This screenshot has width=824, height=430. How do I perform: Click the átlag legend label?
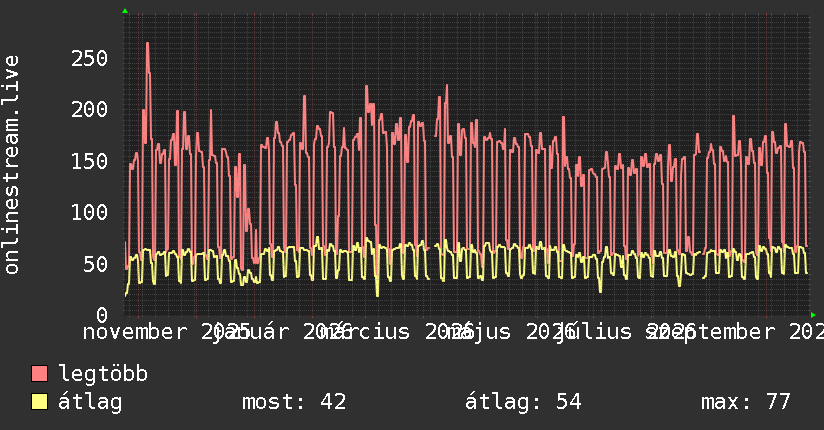(90, 402)
